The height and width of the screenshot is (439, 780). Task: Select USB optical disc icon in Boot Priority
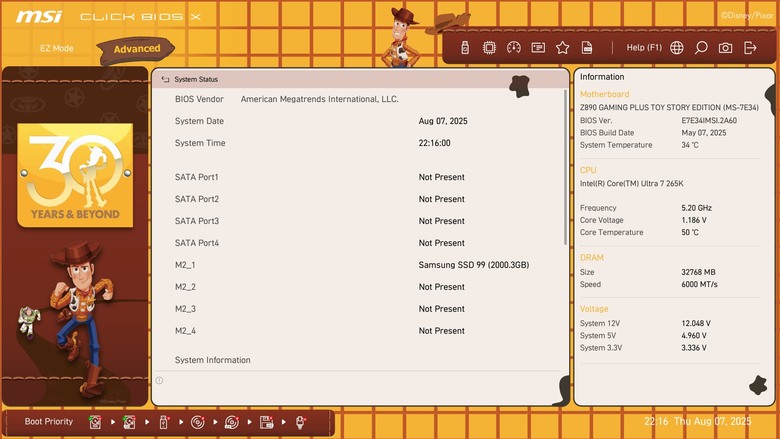coord(232,422)
